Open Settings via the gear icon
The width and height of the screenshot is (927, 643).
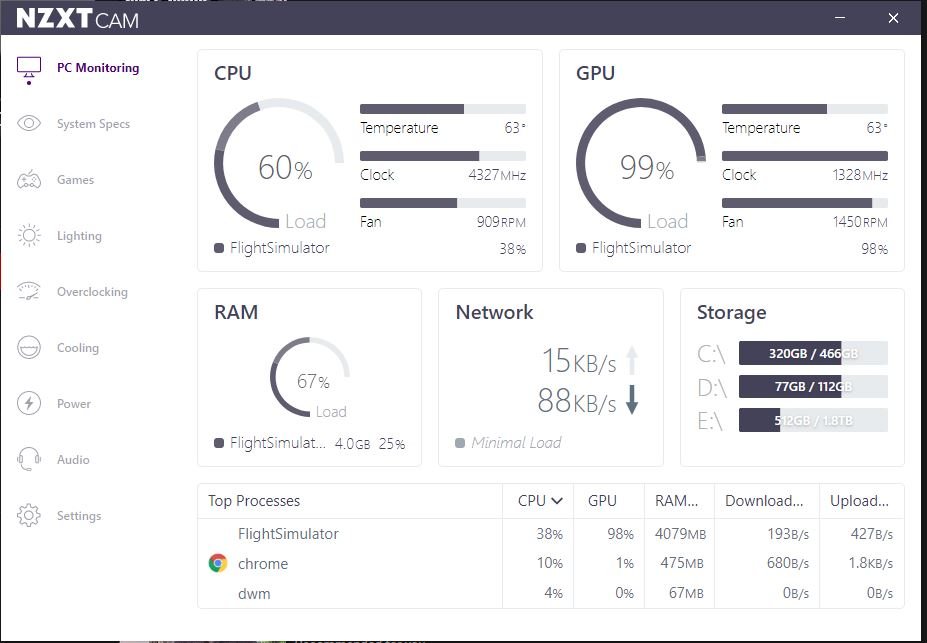pos(29,516)
